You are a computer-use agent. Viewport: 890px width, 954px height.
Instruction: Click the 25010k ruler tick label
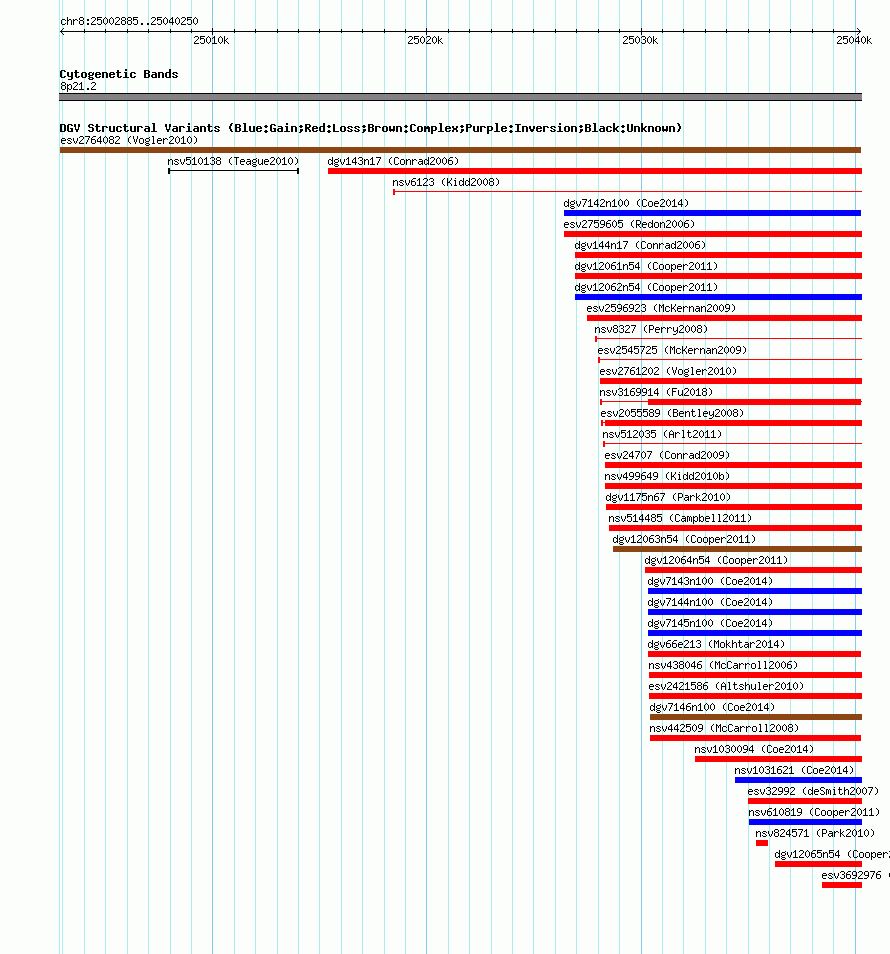[x=211, y=40]
